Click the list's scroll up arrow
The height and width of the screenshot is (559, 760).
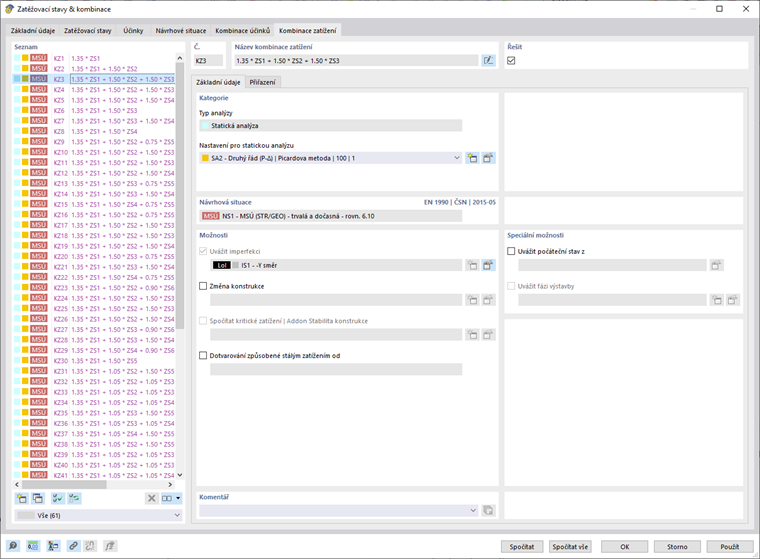[180, 58]
